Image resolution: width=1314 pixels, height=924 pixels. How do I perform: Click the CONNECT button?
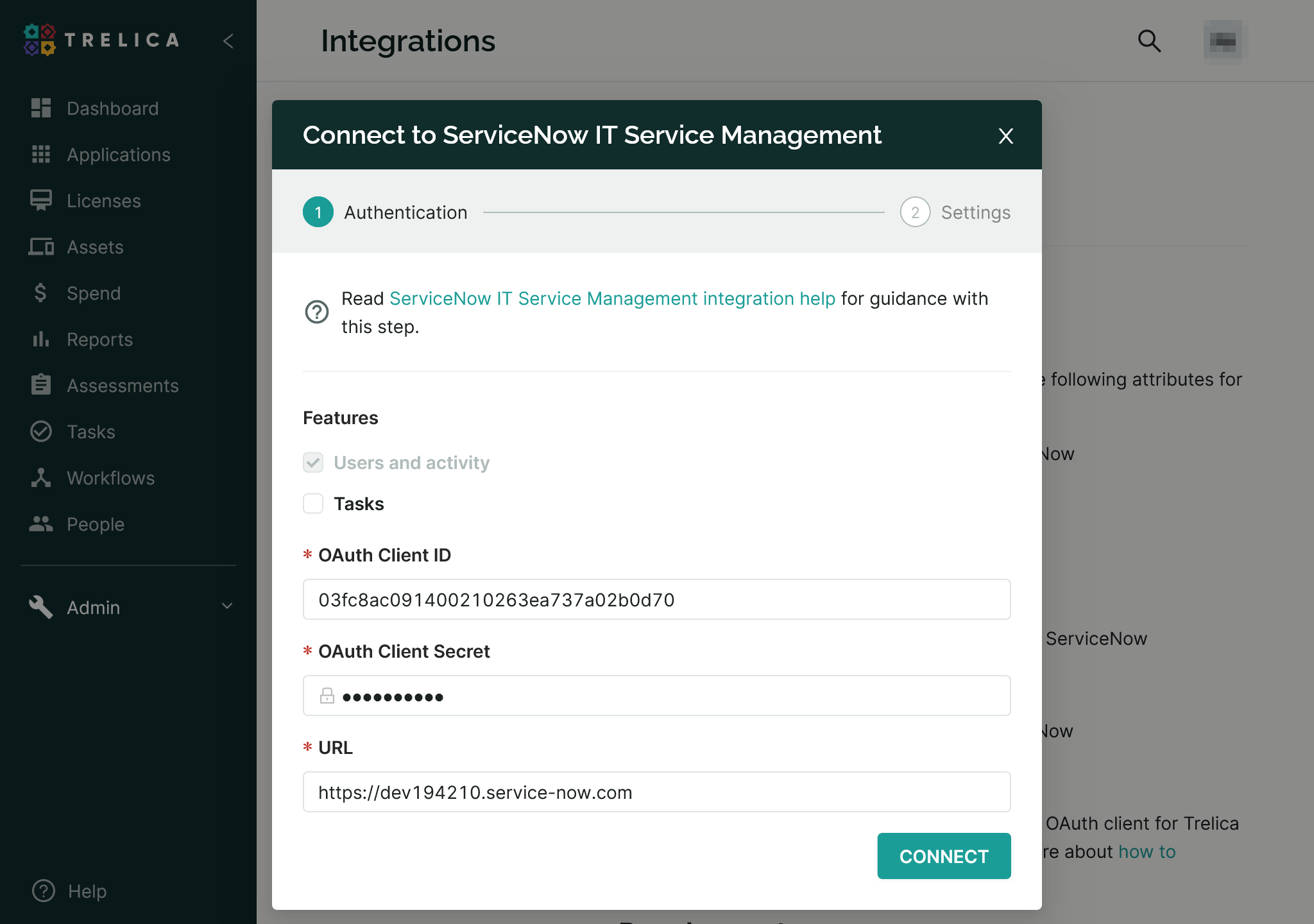pyautogui.click(x=943, y=855)
